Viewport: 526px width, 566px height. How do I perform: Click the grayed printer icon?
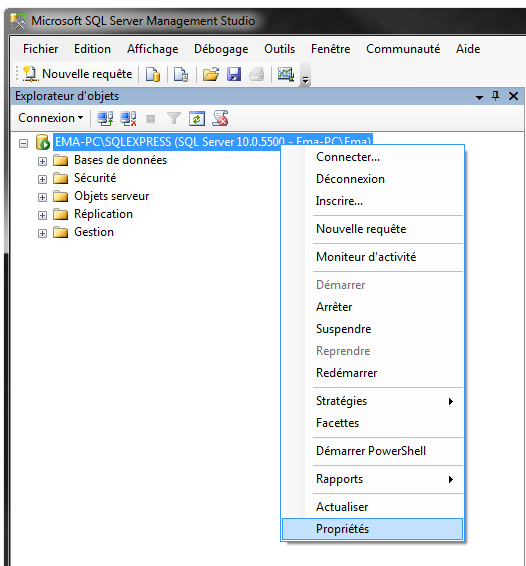click(257, 74)
